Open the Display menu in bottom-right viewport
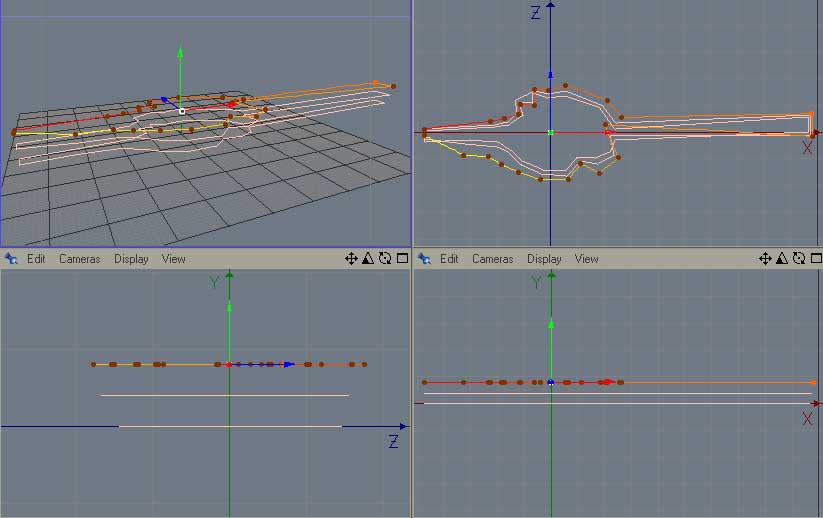 tap(544, 259)
